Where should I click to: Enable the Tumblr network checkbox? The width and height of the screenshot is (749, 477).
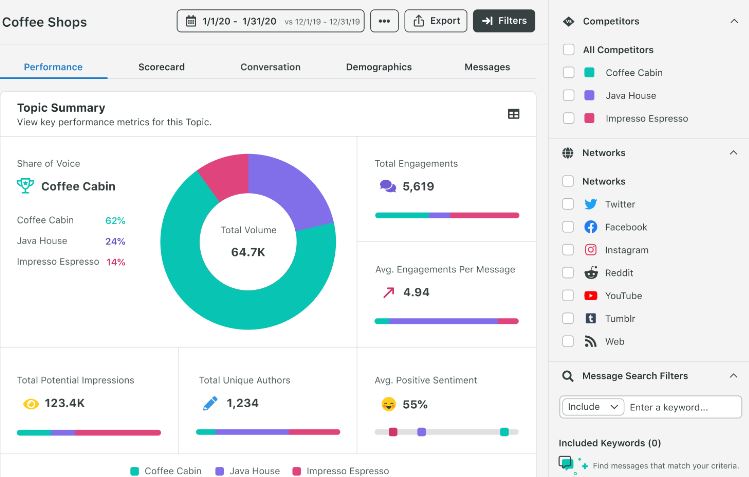pos(568,318)
